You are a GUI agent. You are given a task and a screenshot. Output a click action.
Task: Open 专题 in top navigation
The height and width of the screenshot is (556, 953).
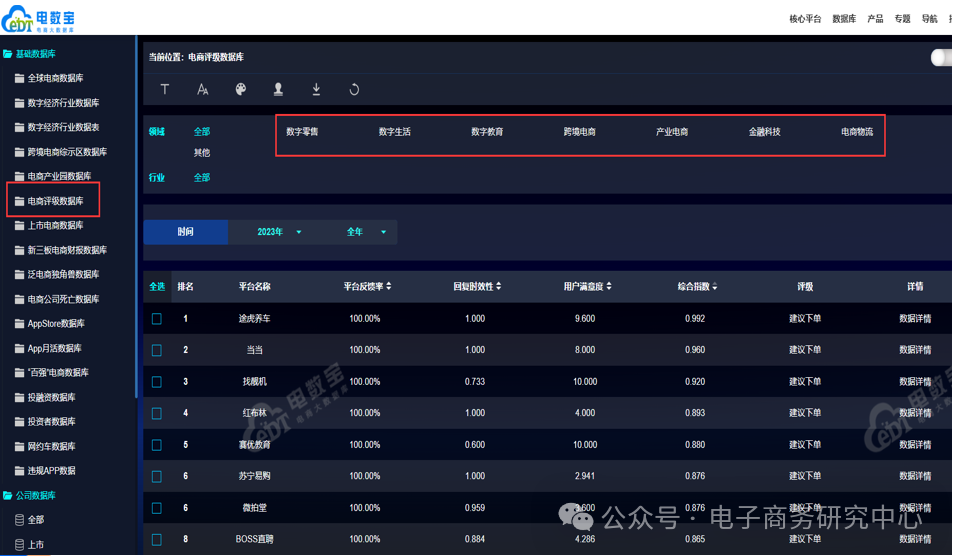(x=902, y=19)
